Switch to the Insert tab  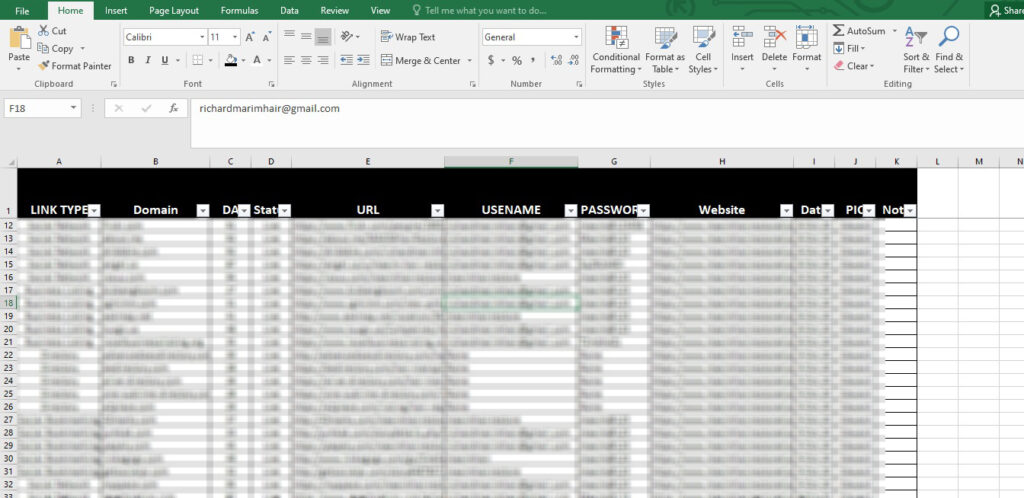tap(116, 10)
